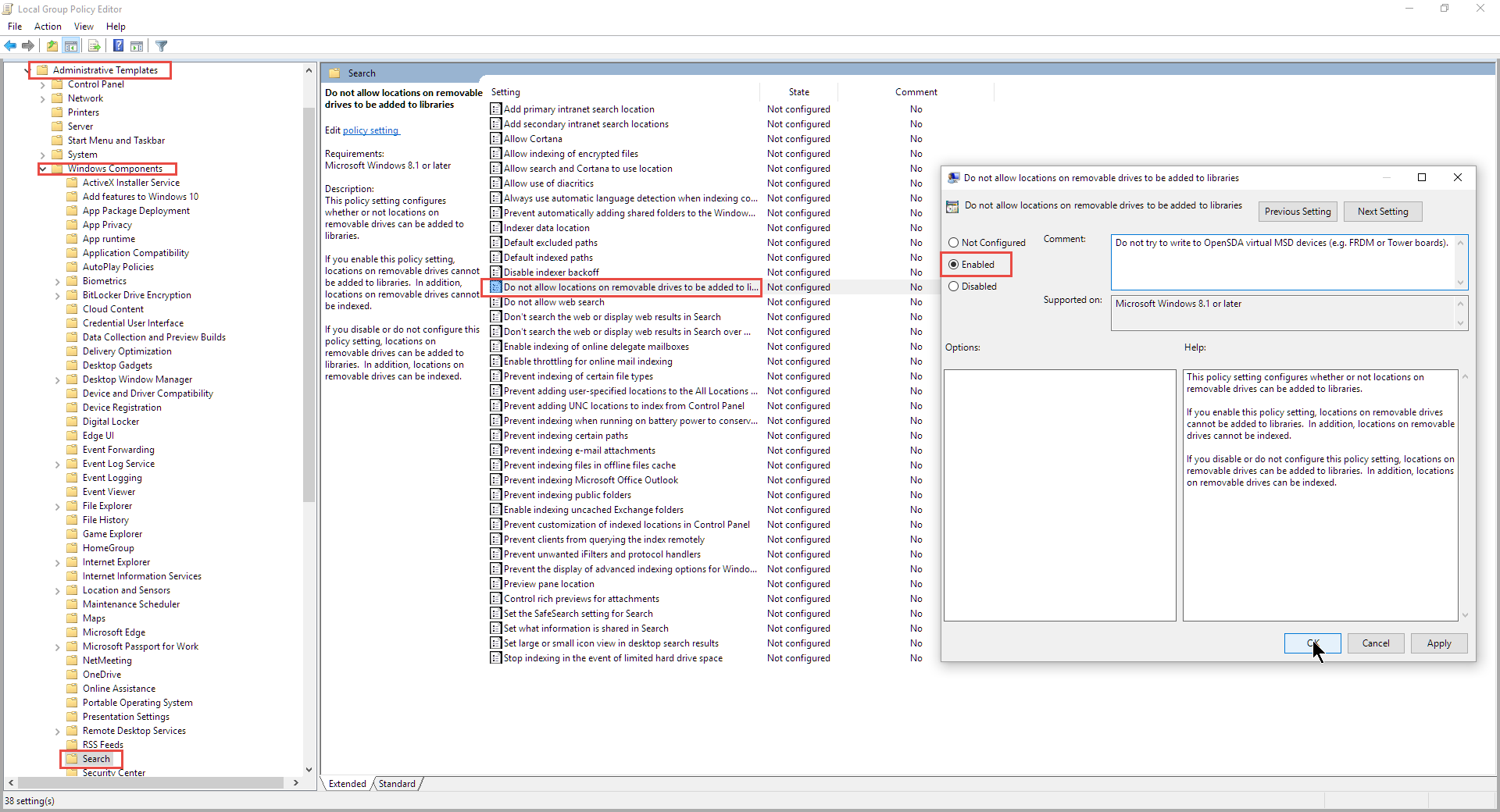Switch to the Standard tab
Viewport: 1500px width, 812px height.
(397, 784)
